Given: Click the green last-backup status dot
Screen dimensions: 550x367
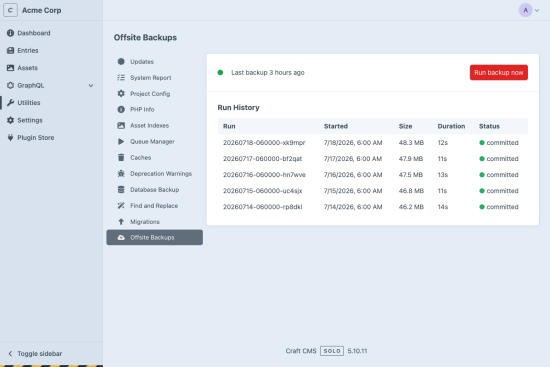Looking at the screenshot, I should tap(220, 73).
